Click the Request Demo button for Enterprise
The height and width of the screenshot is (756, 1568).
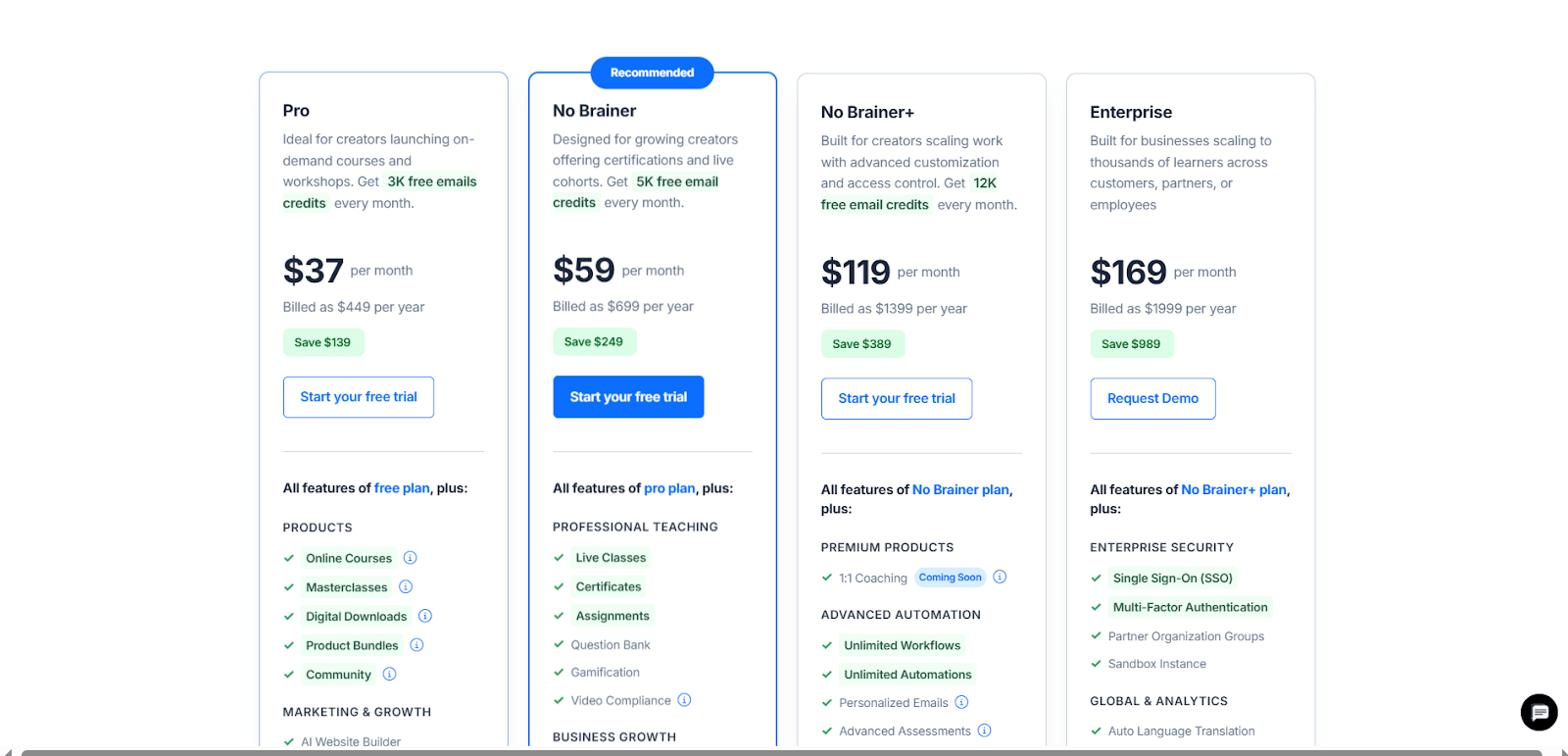1152,399
